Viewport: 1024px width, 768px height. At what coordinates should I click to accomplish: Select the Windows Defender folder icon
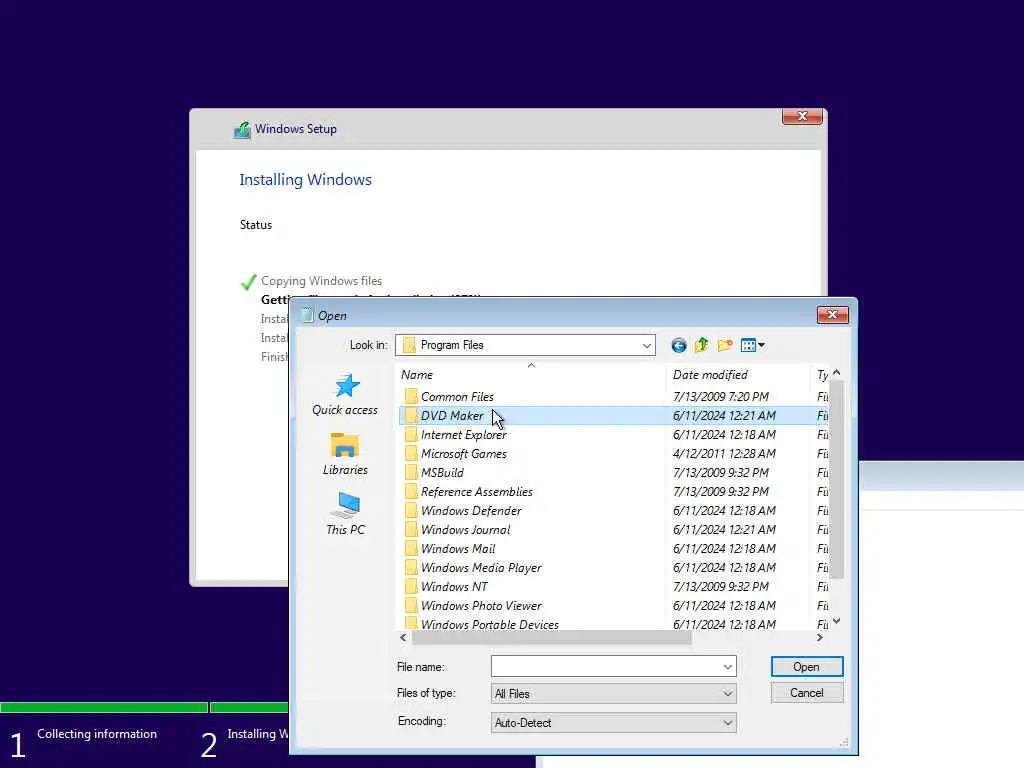(411, 510)
